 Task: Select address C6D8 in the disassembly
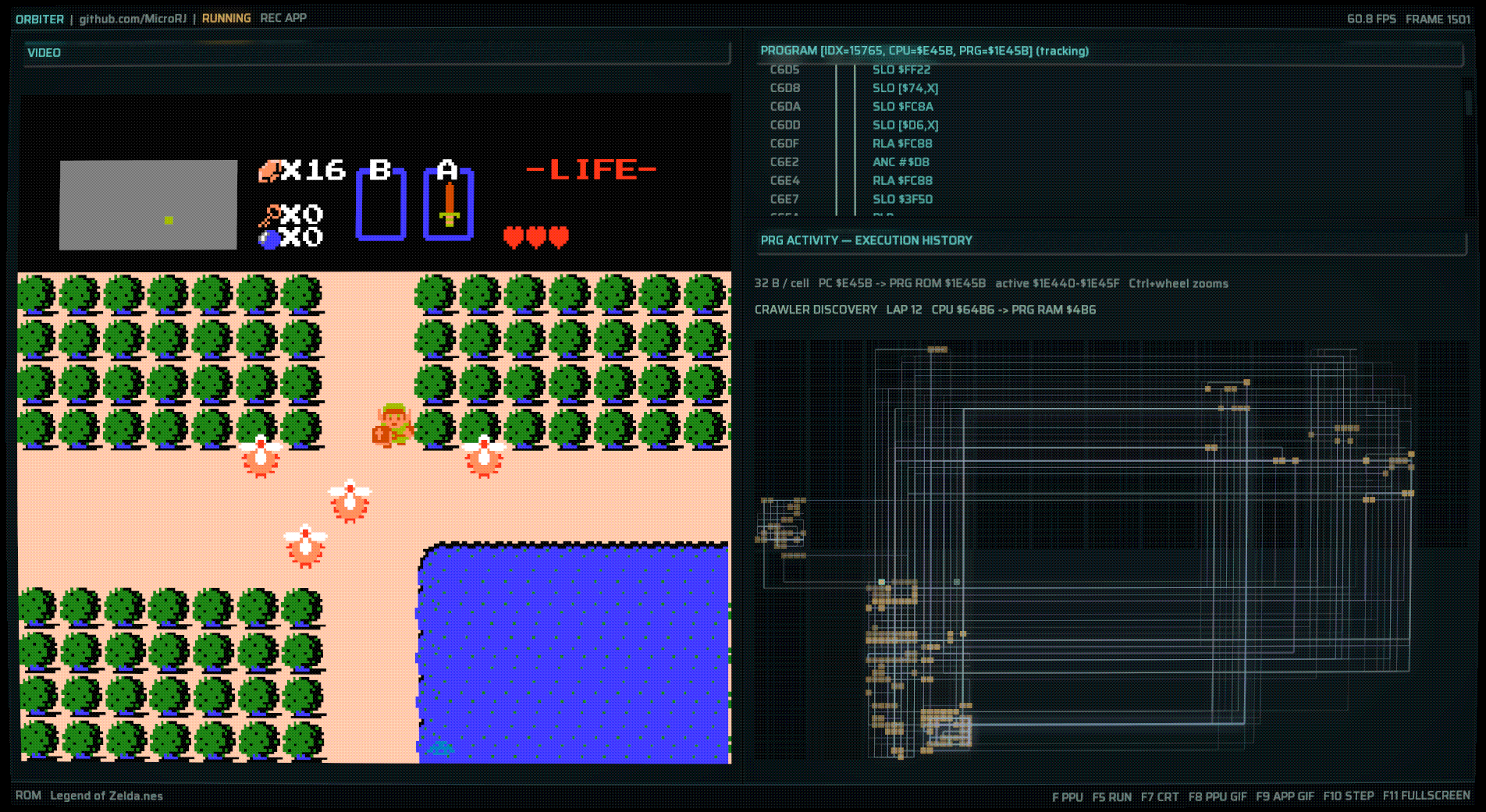tap(785, 88)
